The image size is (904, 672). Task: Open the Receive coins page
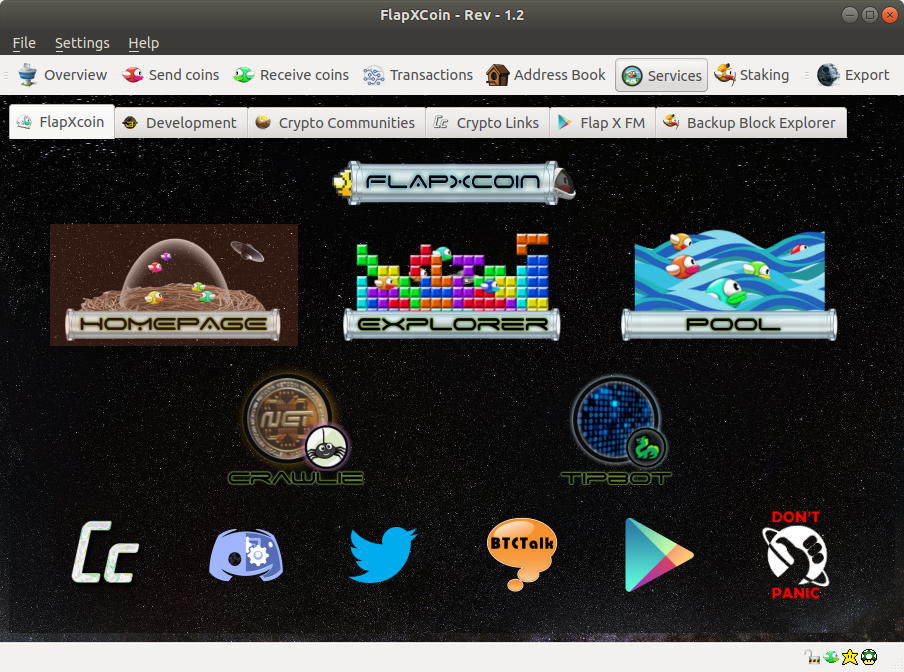[x=292, y=75]
